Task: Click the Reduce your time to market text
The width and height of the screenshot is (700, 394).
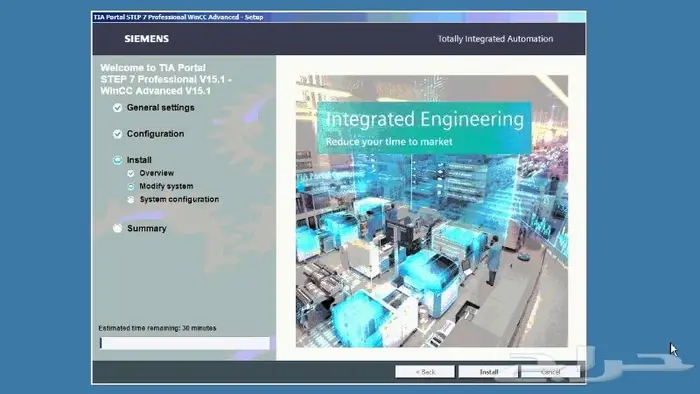Action: [389, 142]
